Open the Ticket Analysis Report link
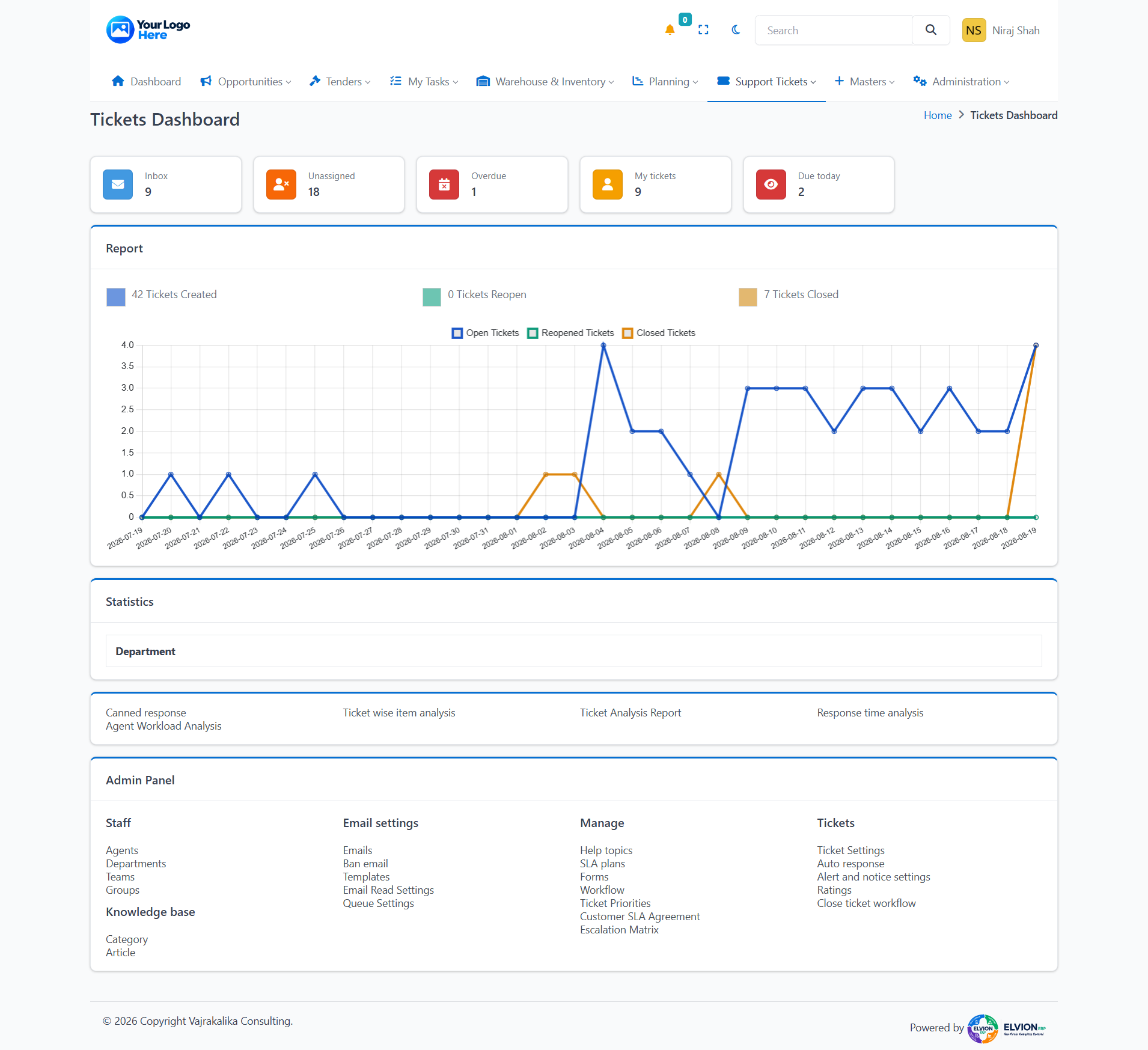Image resolution: width=1148 pixels, height=1050 pixels. pyautogui.click(x=630, y=713)
